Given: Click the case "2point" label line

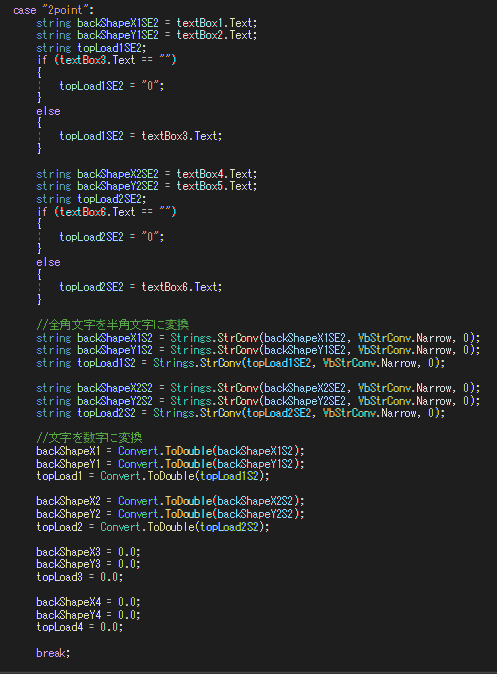Looking at the screenshot, I should tap(53, 10).
